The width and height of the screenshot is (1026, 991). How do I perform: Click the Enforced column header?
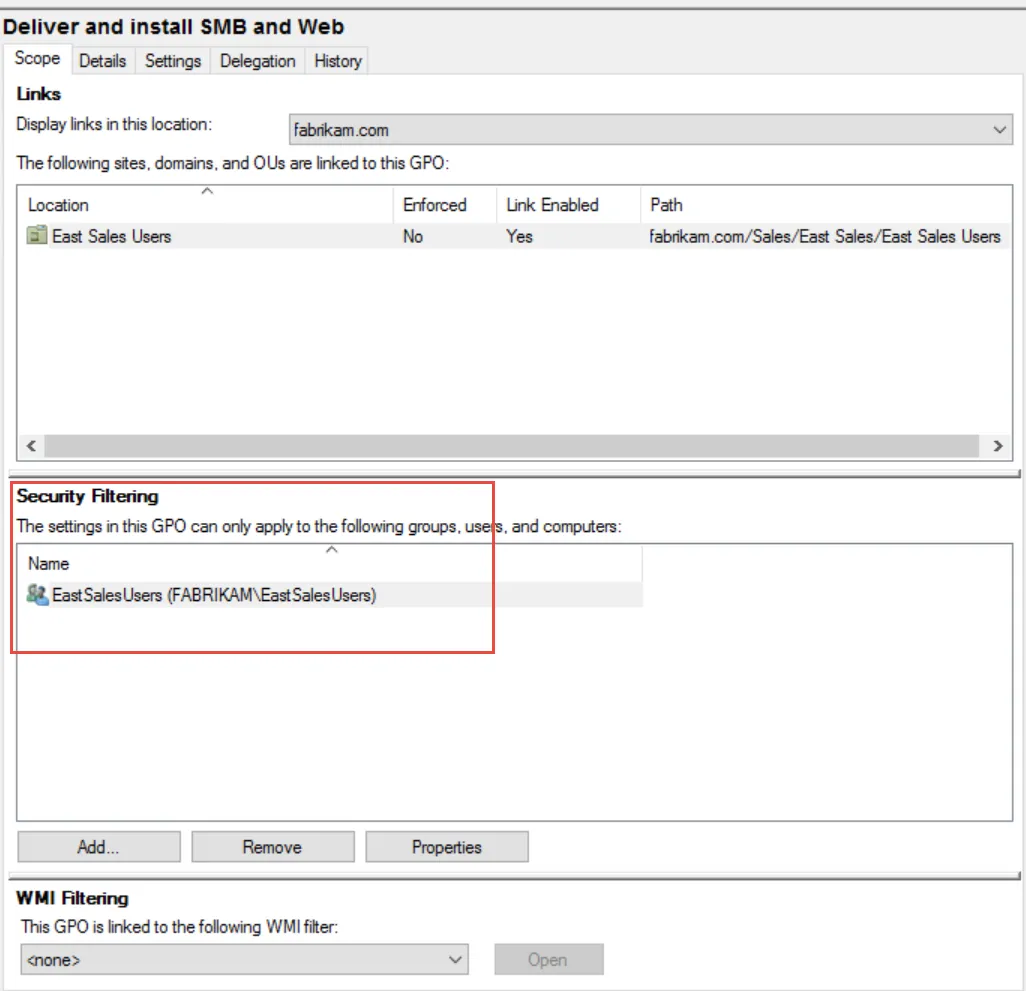pyautogui.click(x=434, y=205)
